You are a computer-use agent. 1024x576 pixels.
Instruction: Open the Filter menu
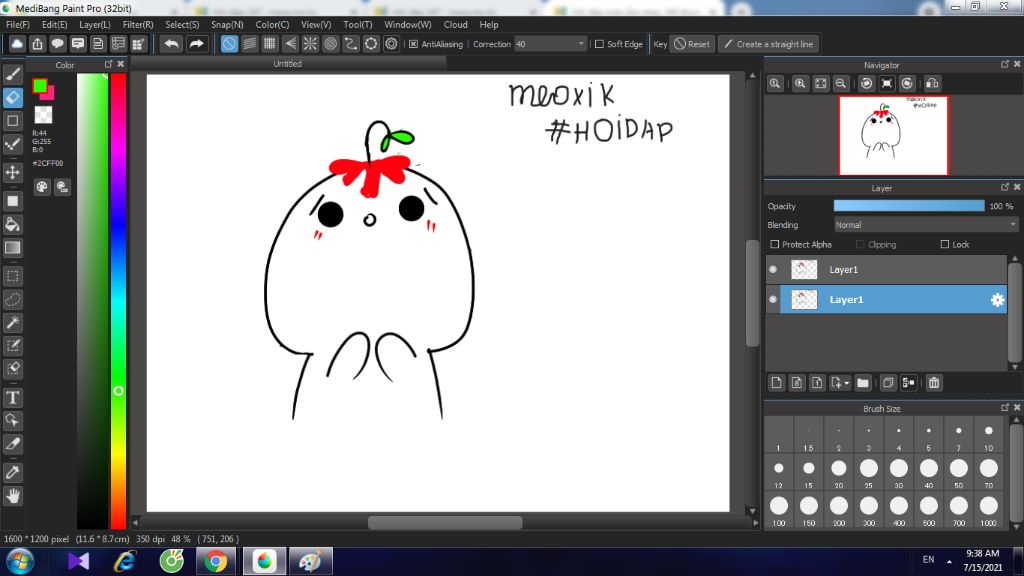pos(138,25)
